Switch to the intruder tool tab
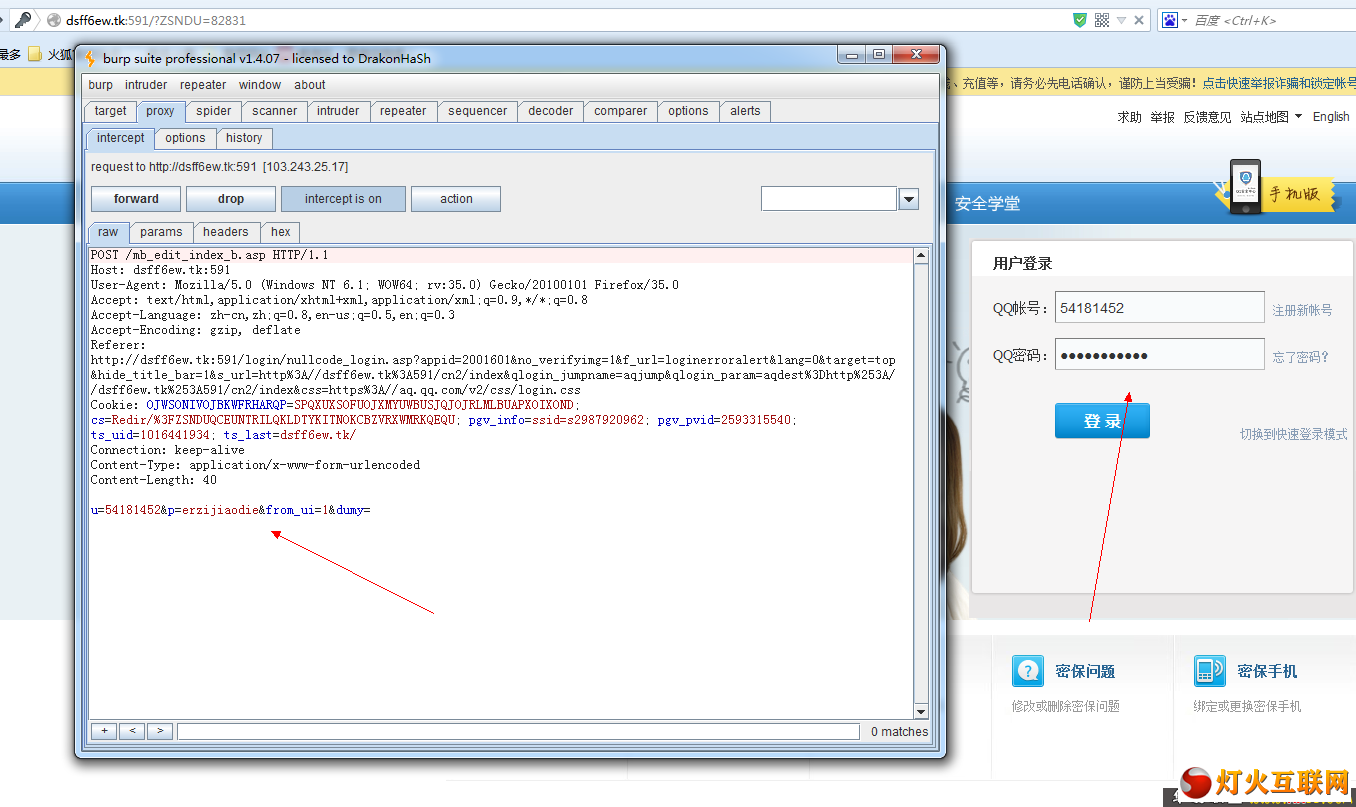This screenshot has height=807, width=1356. [x=338, y=111]
